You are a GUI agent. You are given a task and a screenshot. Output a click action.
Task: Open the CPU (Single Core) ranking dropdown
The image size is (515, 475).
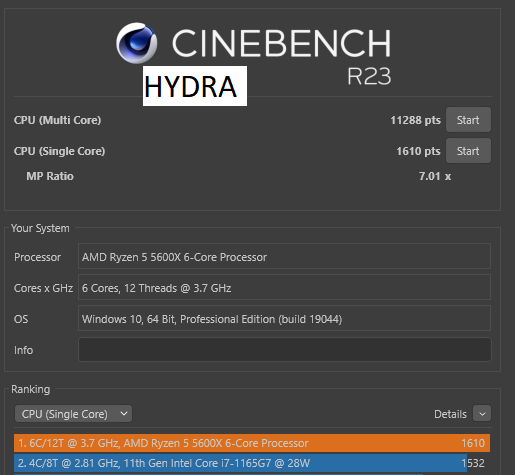[x=73, y=414]
